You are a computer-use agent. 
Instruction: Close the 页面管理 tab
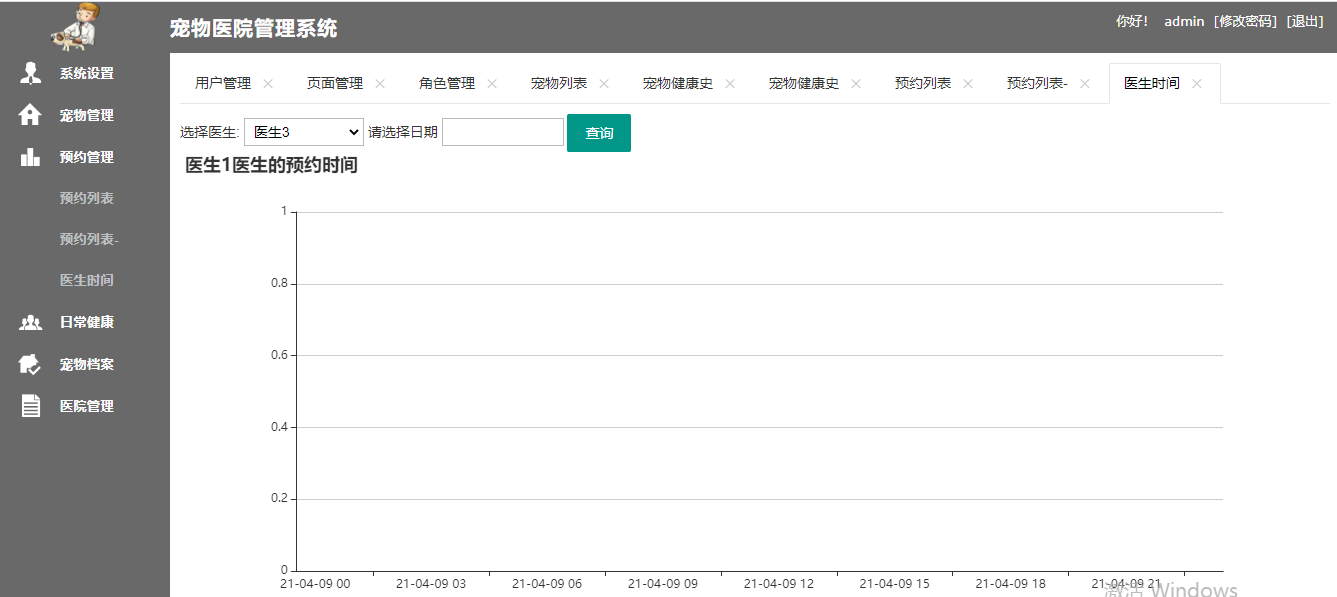(380, 84)
